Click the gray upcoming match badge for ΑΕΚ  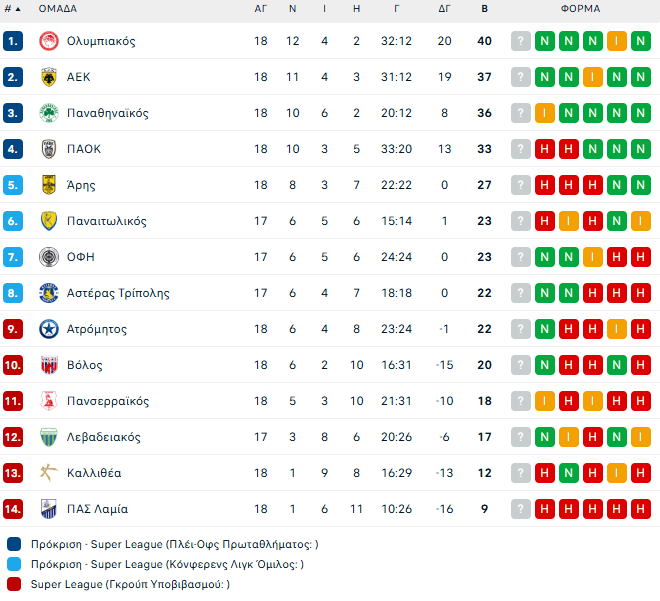(521, 77)
